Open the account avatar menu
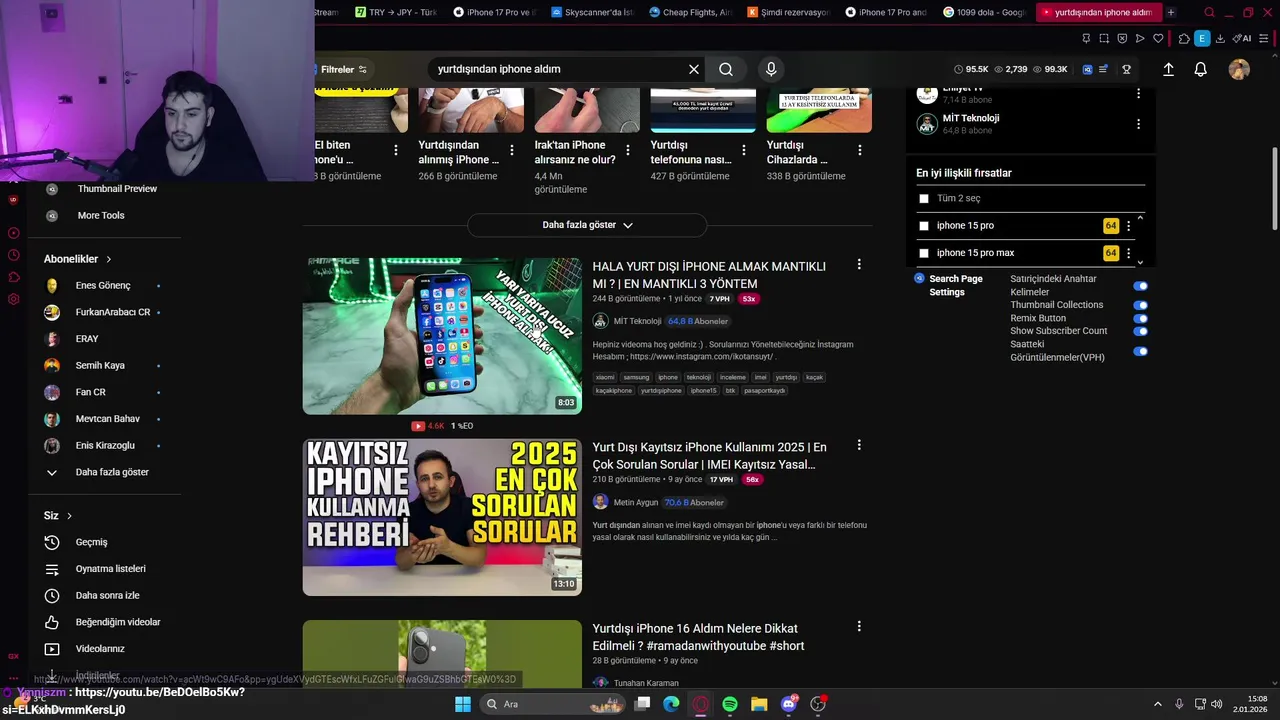1280x720 pixels. [x=1239, y=69]
